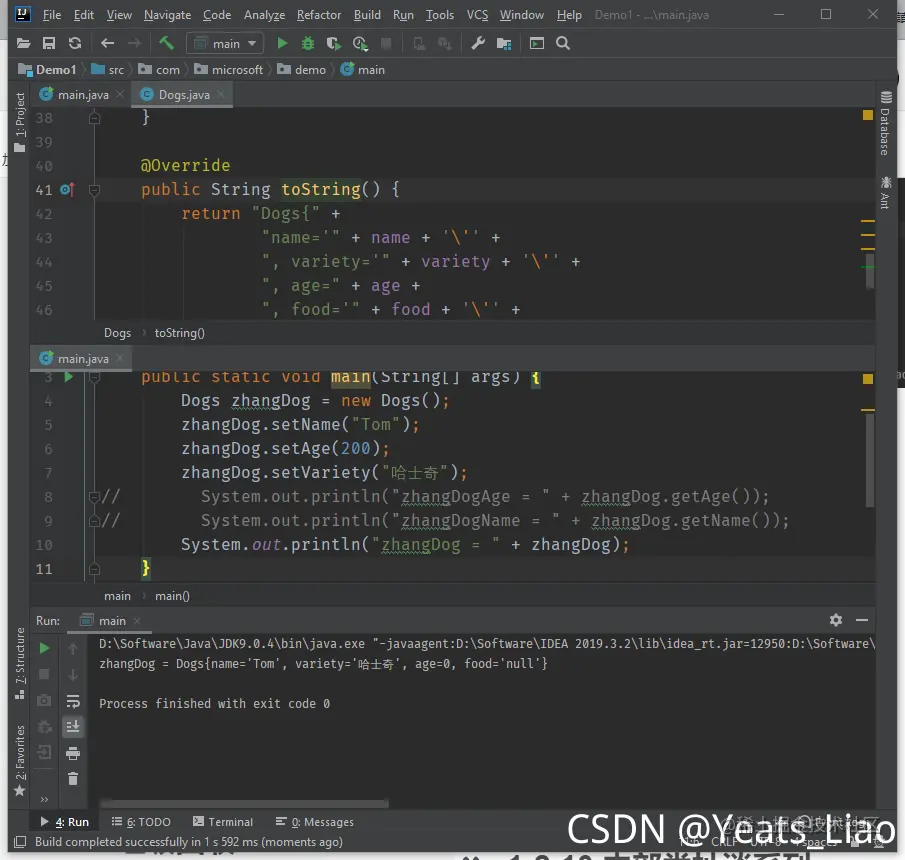905x860 pixels.
Task: Click the fold end marker on line 38
Action: [95, 118]
